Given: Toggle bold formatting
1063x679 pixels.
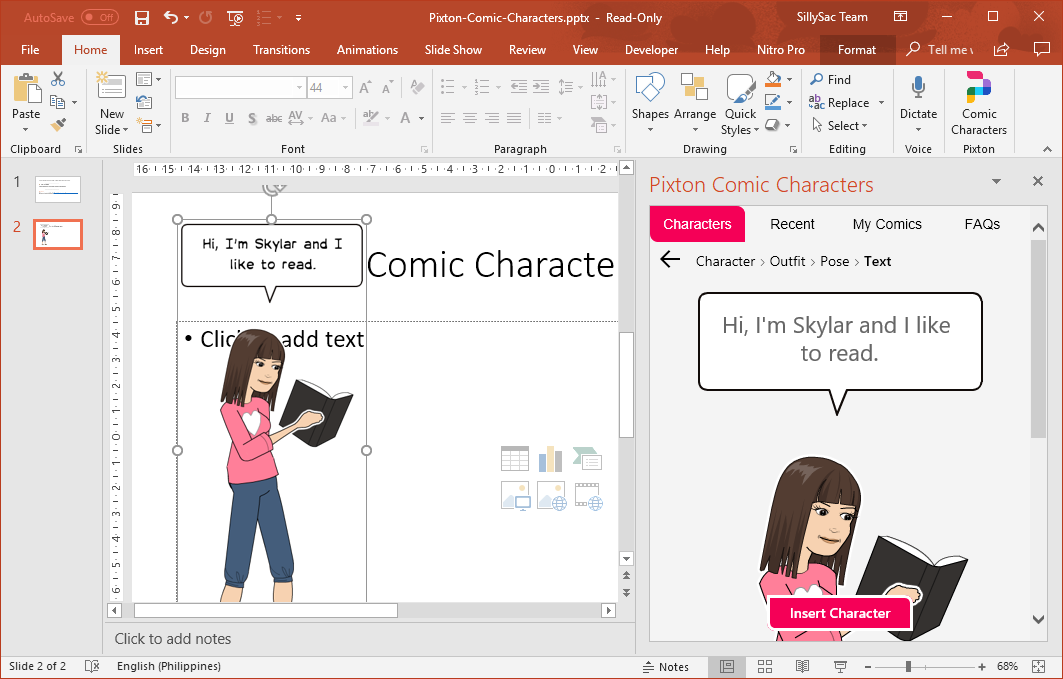Looking at the screenshot, I should click(185, 118).
